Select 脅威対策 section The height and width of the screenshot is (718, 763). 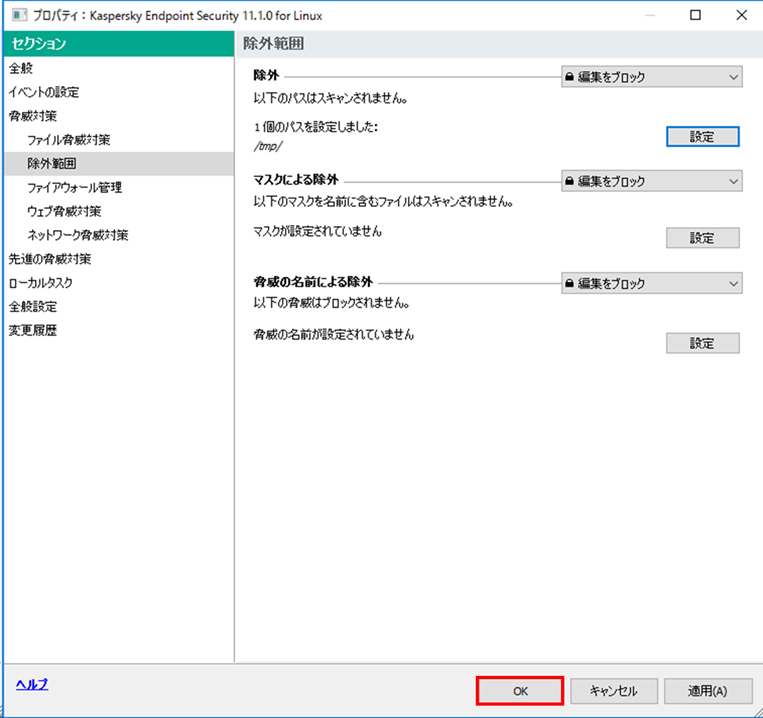(119, 116)
